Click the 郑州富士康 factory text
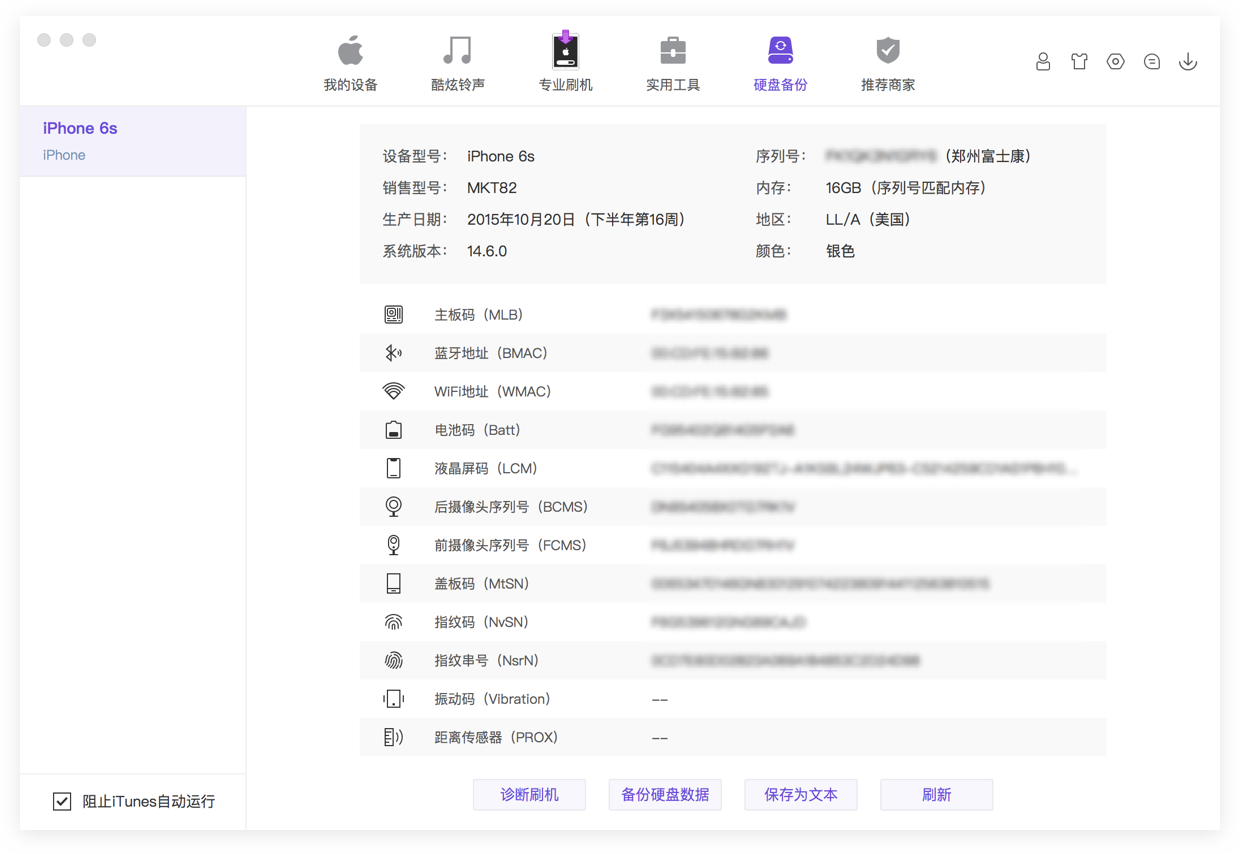The height and width of the screenshot is (854, 1240). tap(987, 156)
